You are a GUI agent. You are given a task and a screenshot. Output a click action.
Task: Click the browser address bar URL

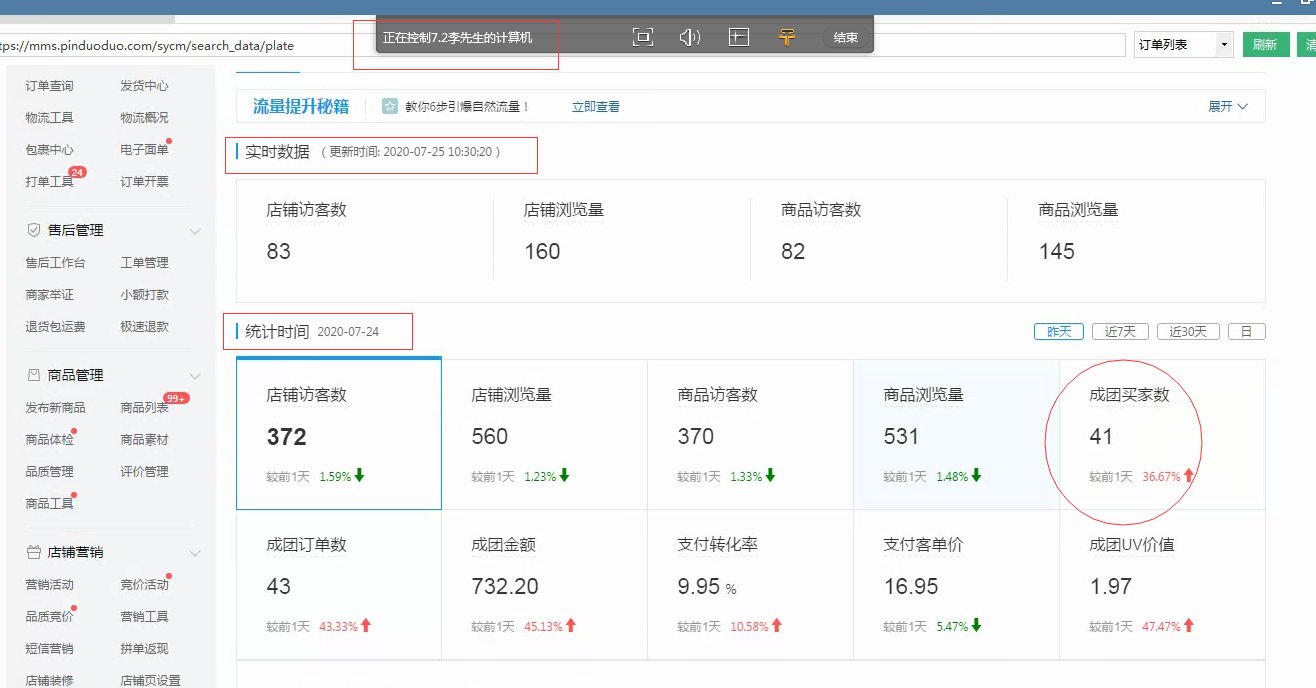point(146,45)
